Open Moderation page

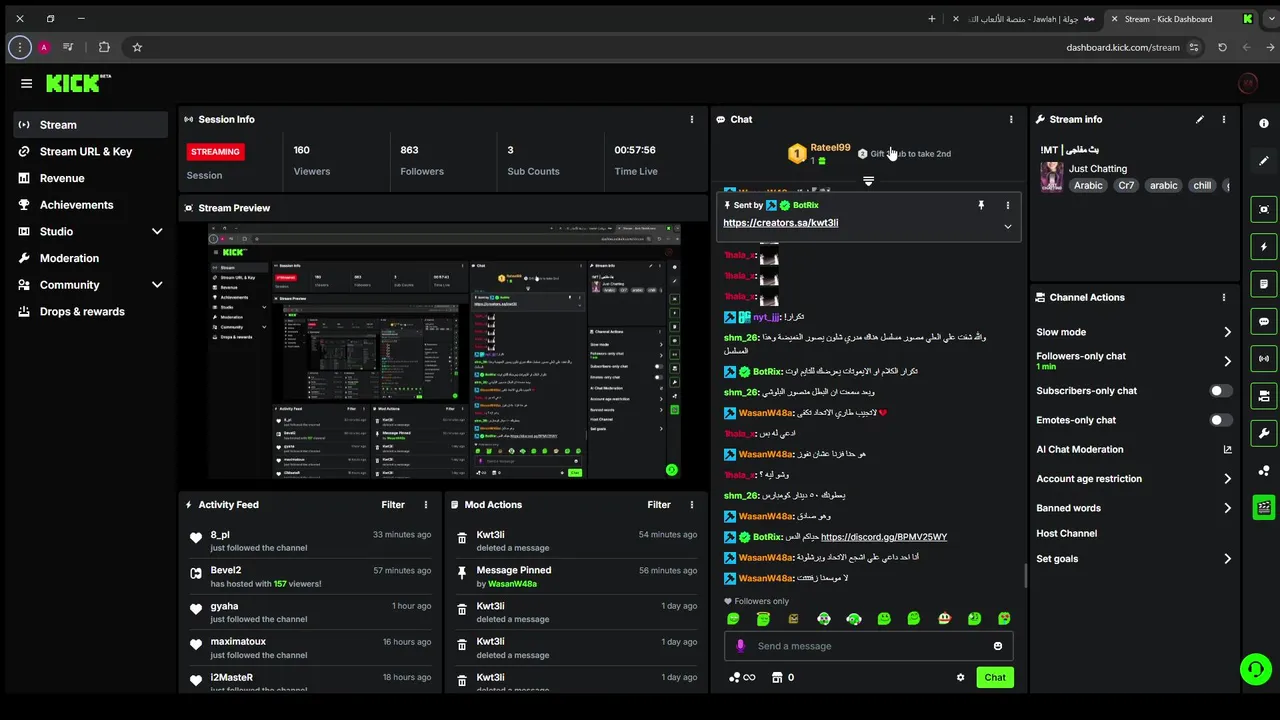[x=91, y=258]
